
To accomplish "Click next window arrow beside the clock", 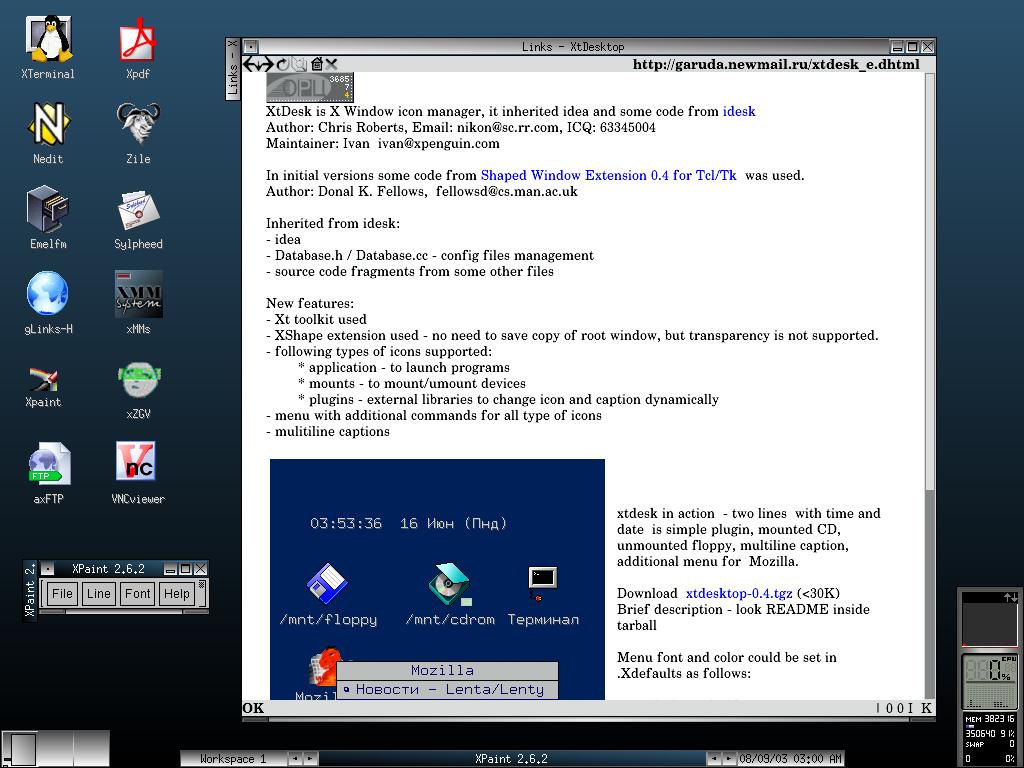I will click(729, 759).
